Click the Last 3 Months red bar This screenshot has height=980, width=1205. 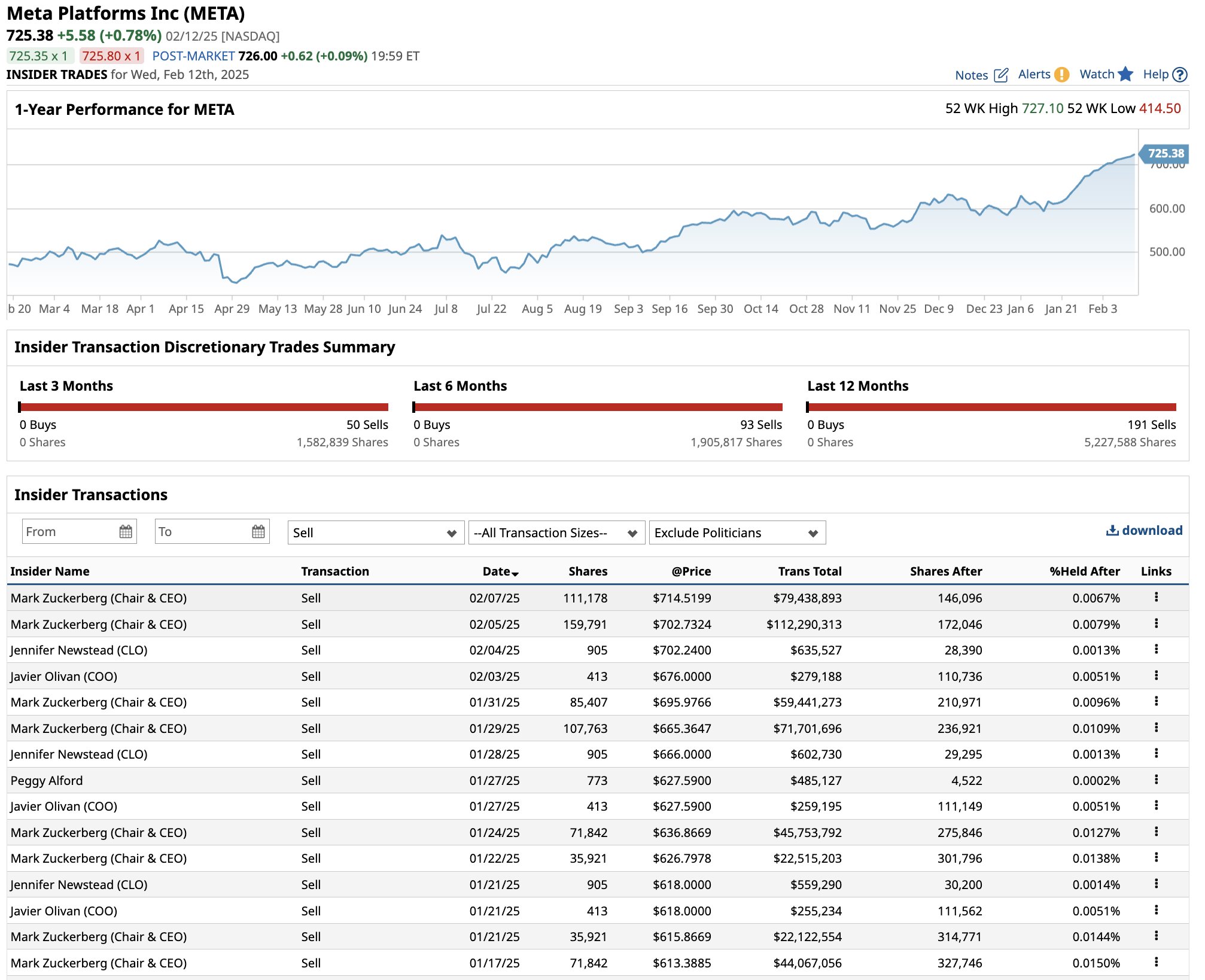tap(203, 407)
